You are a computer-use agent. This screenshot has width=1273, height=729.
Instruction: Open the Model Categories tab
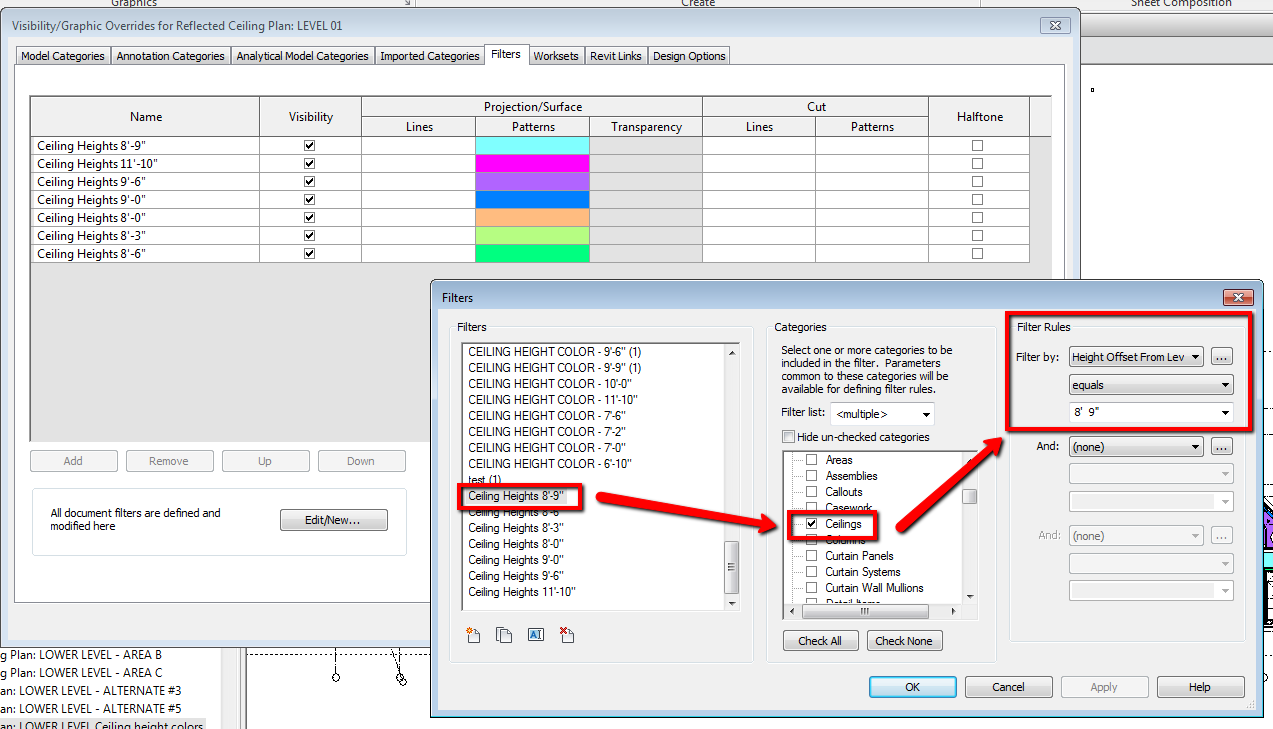tap(62, 55)
